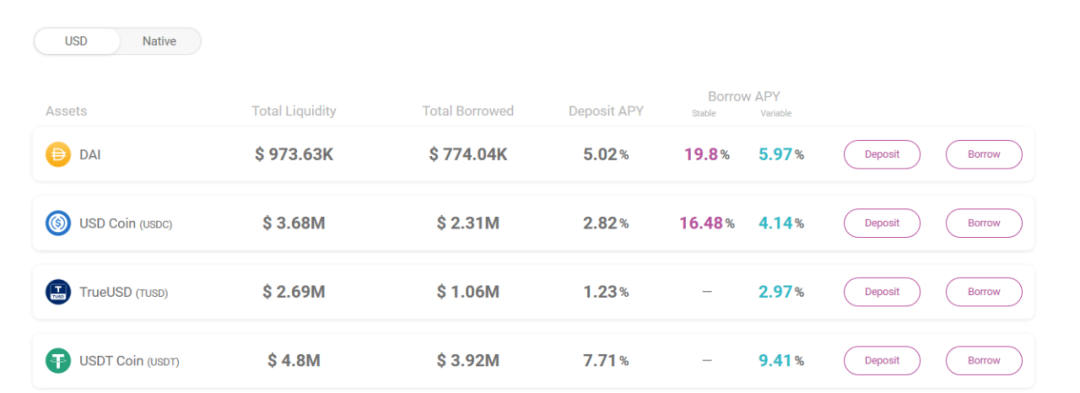This screenshot has width=1080, height=393.
Task: Deposit USDT Coin
Action: pyautogui.click(x=882, y=361)
